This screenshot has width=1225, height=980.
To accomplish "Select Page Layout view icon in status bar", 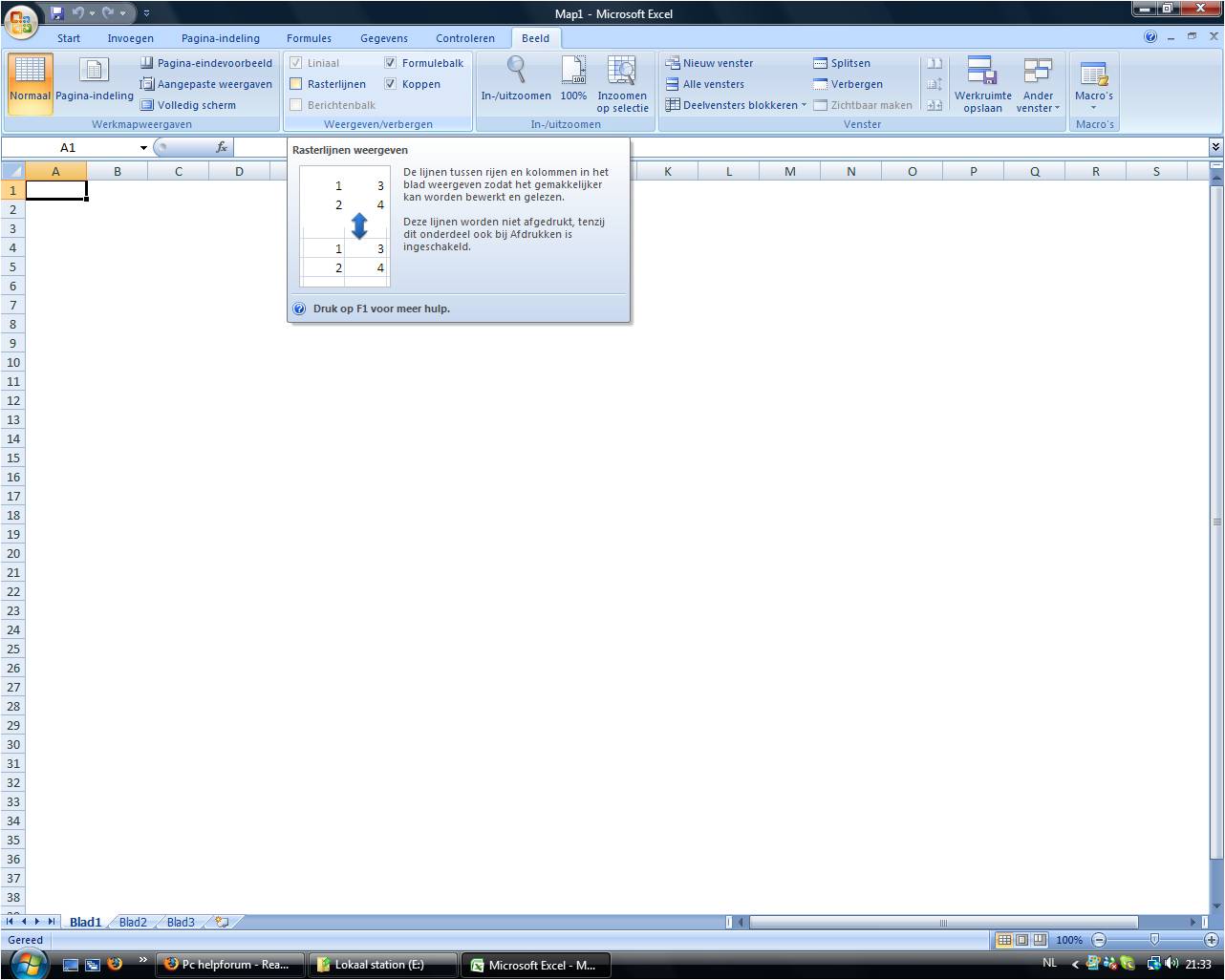I will tap(1021, 940).
